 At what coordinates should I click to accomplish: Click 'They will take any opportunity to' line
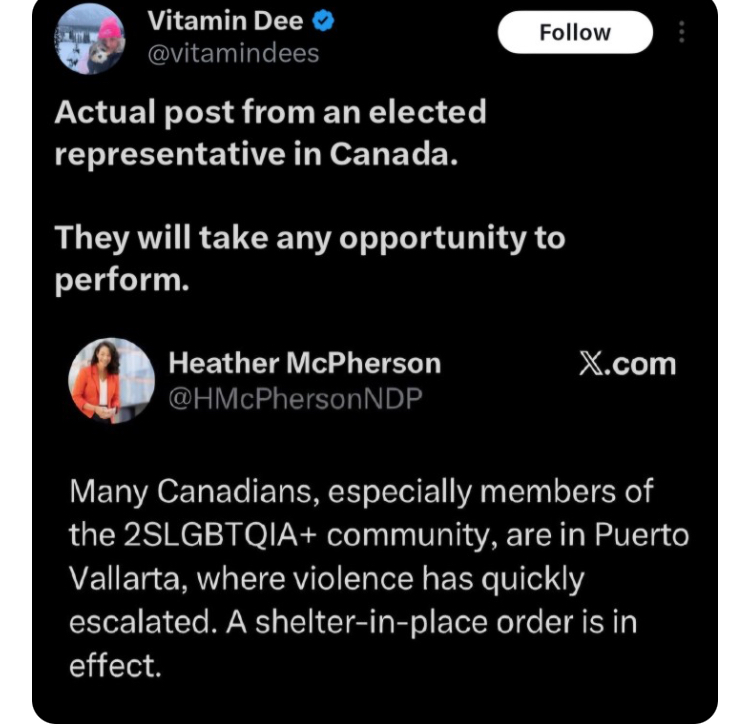click(x=310, y=240)
